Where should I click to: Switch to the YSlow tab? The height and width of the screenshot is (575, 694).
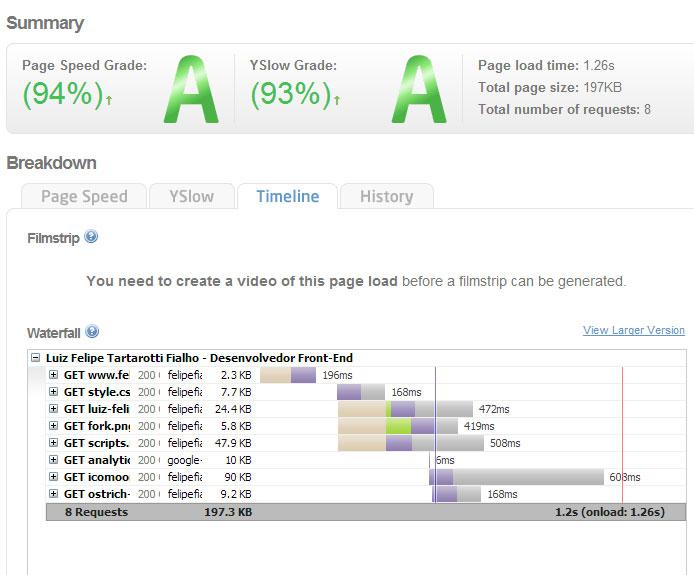192,196
